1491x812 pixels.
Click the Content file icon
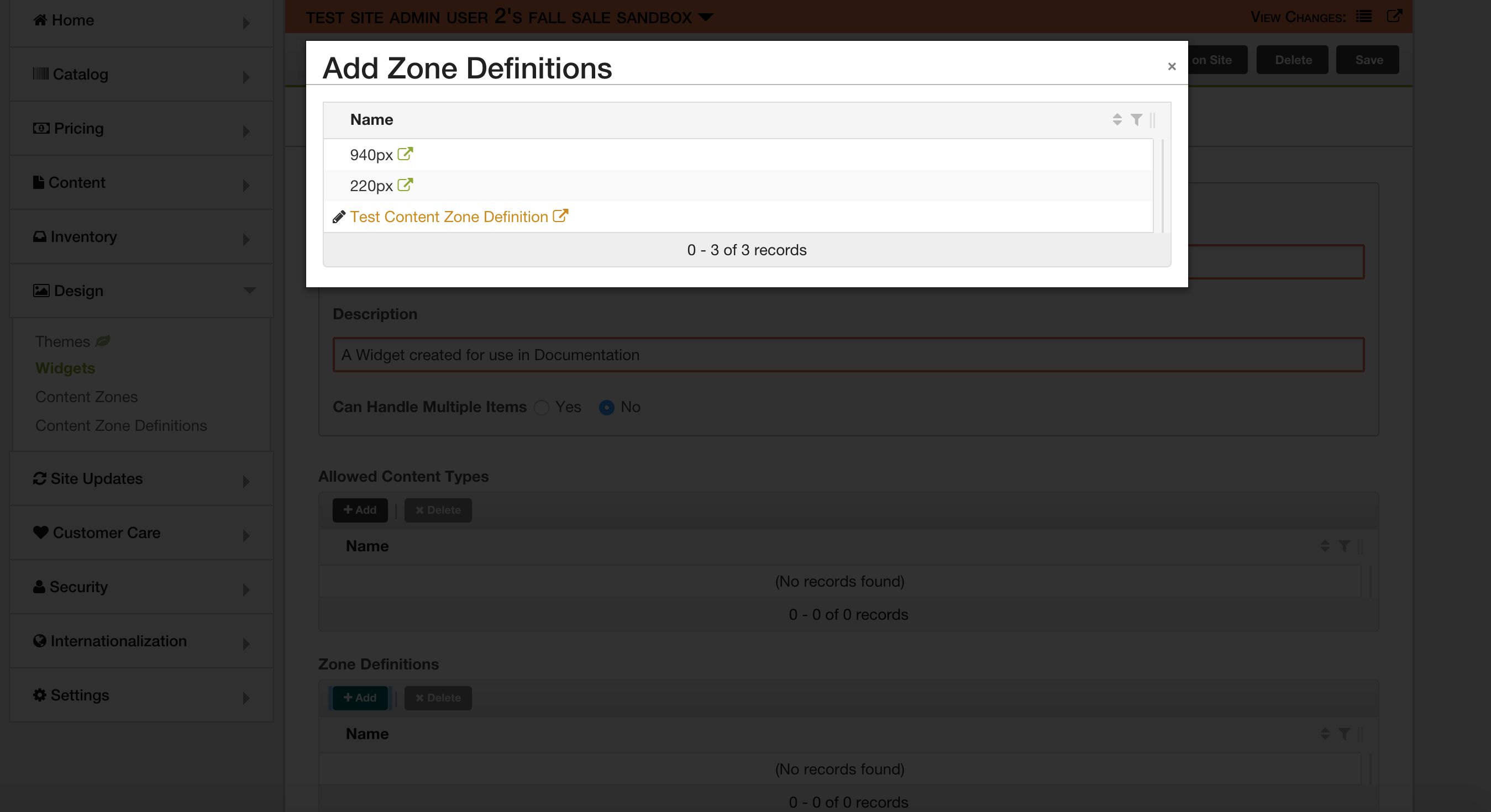tap(38, 183)
